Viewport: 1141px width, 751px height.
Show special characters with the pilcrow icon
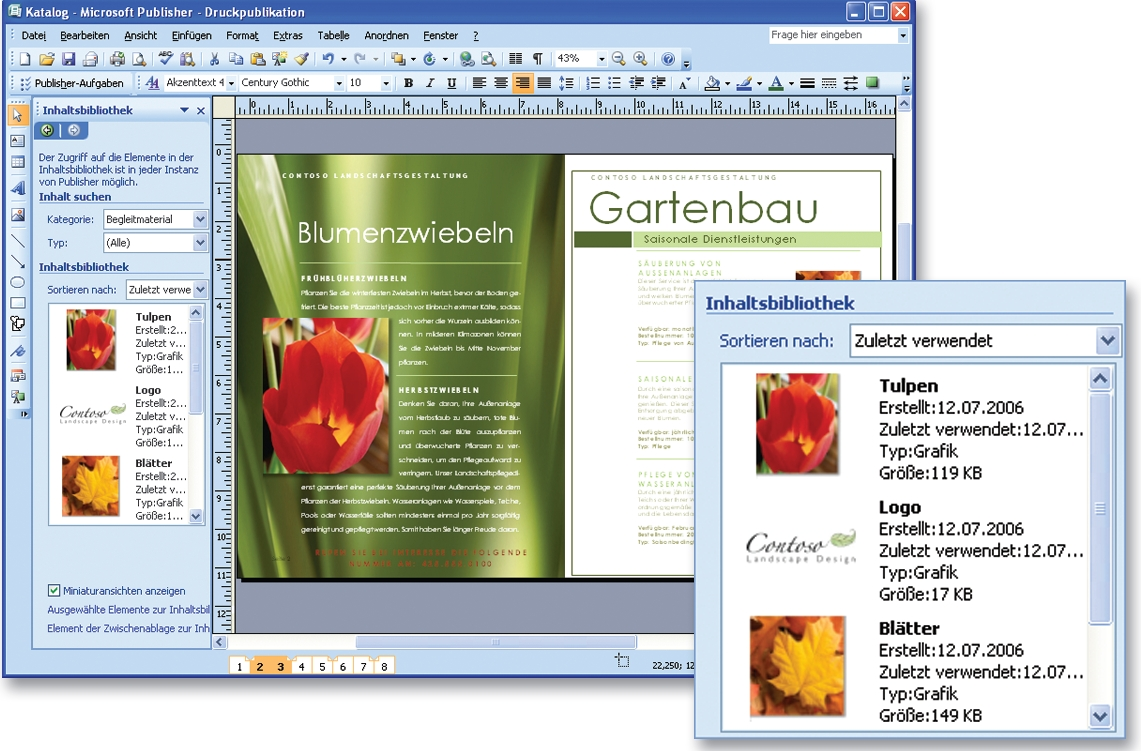pos(538,59)
